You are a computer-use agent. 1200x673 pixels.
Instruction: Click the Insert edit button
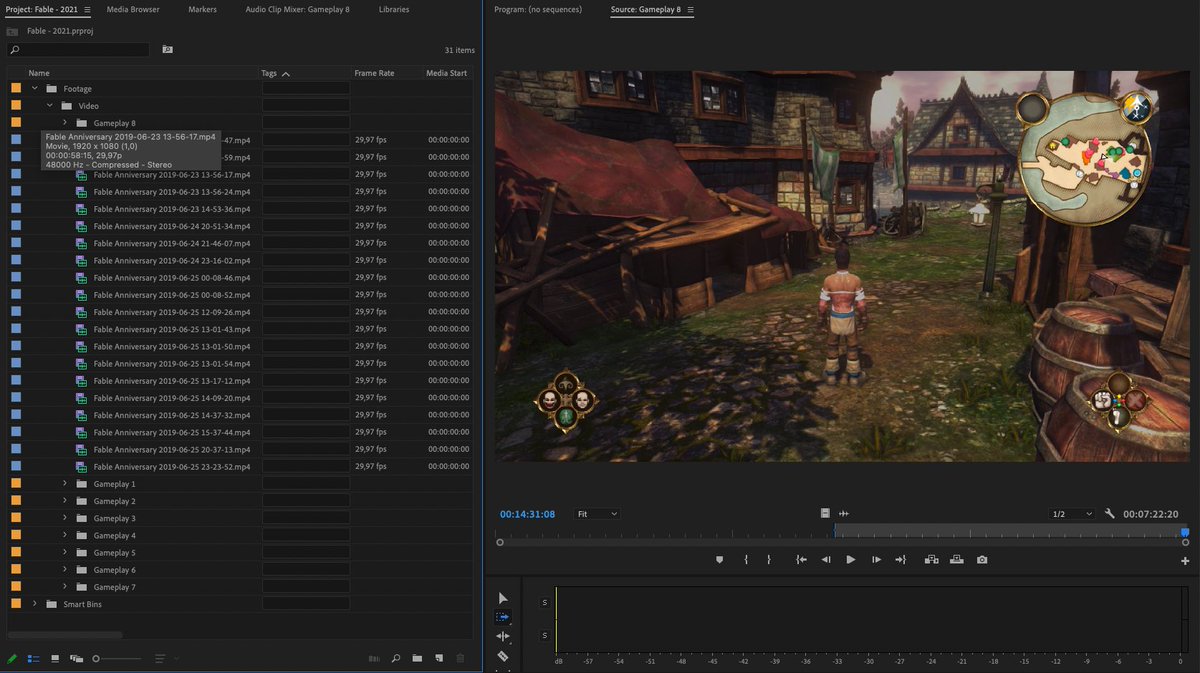click(x=931, y=560)
